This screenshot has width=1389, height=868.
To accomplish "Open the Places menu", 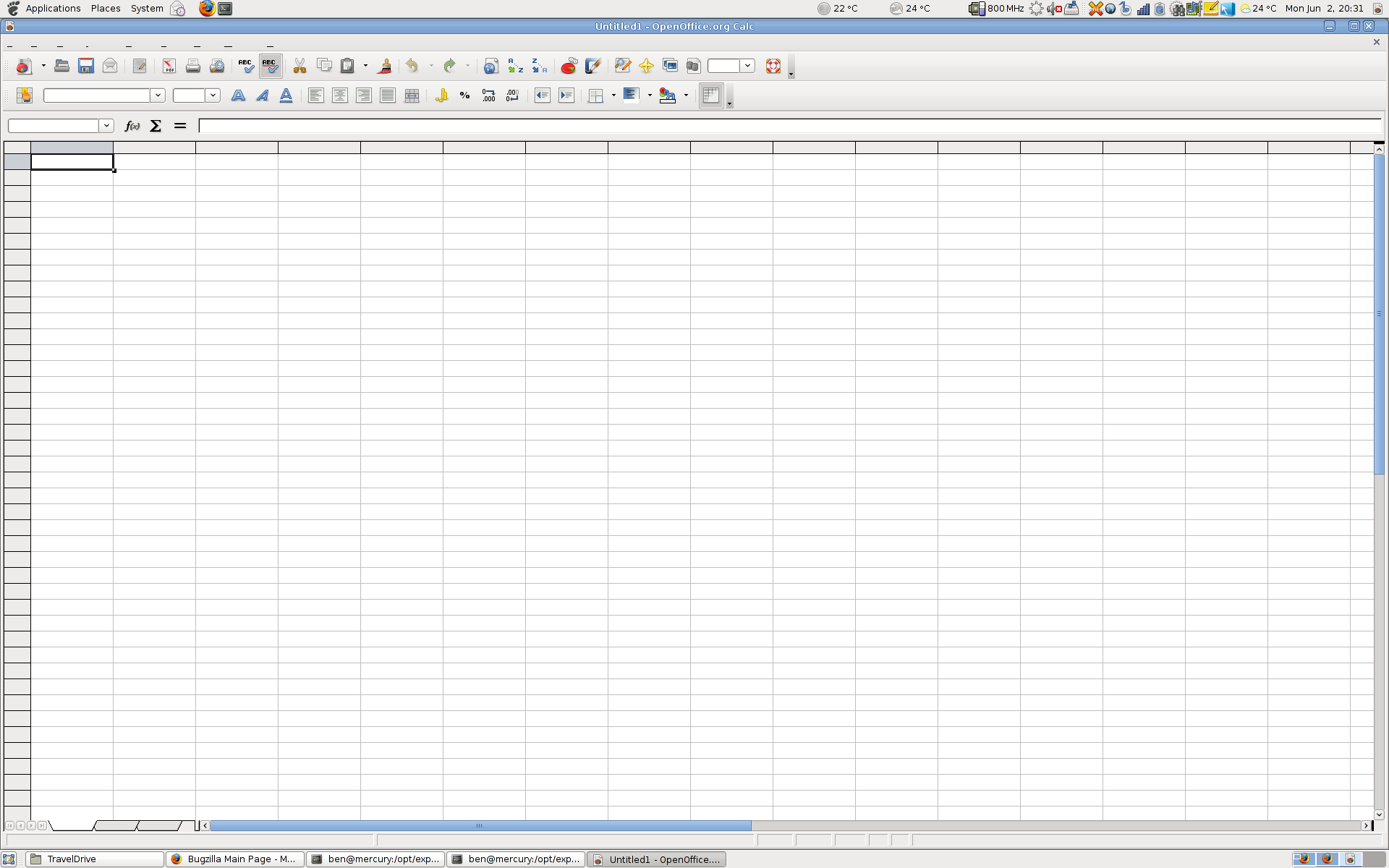I will pos(106,9).
